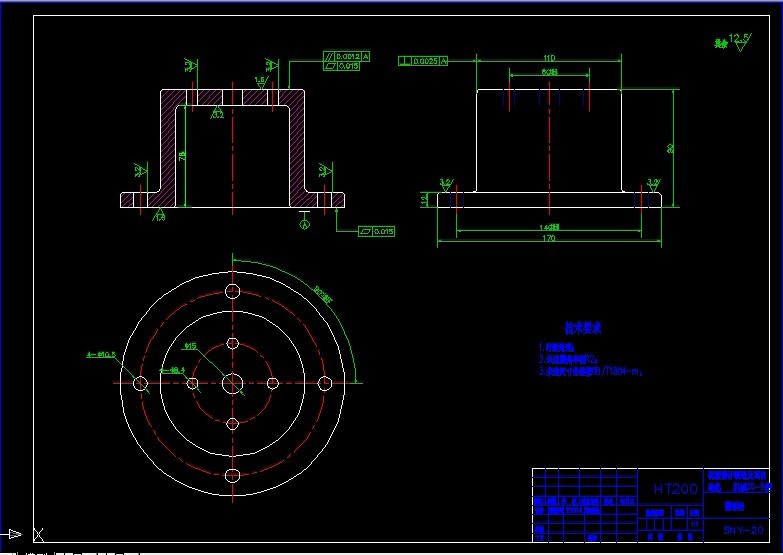The image size is (783, 555).
Task: Select the 12.5 surface roughness symbol
Action: click(741, 41)
